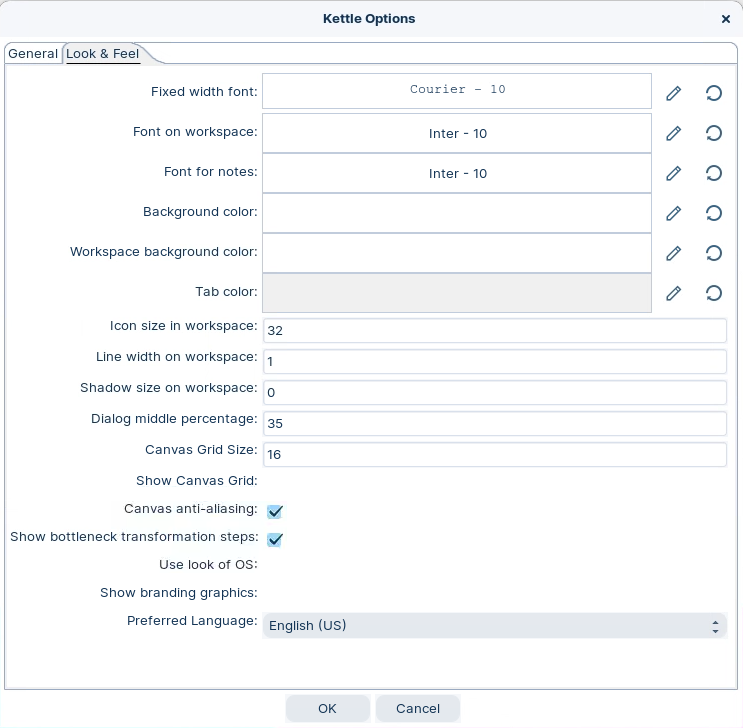Switch to the General tab
Image resolution: width=743 pixels, height=728 pixels.
click(x=33, y=54)
